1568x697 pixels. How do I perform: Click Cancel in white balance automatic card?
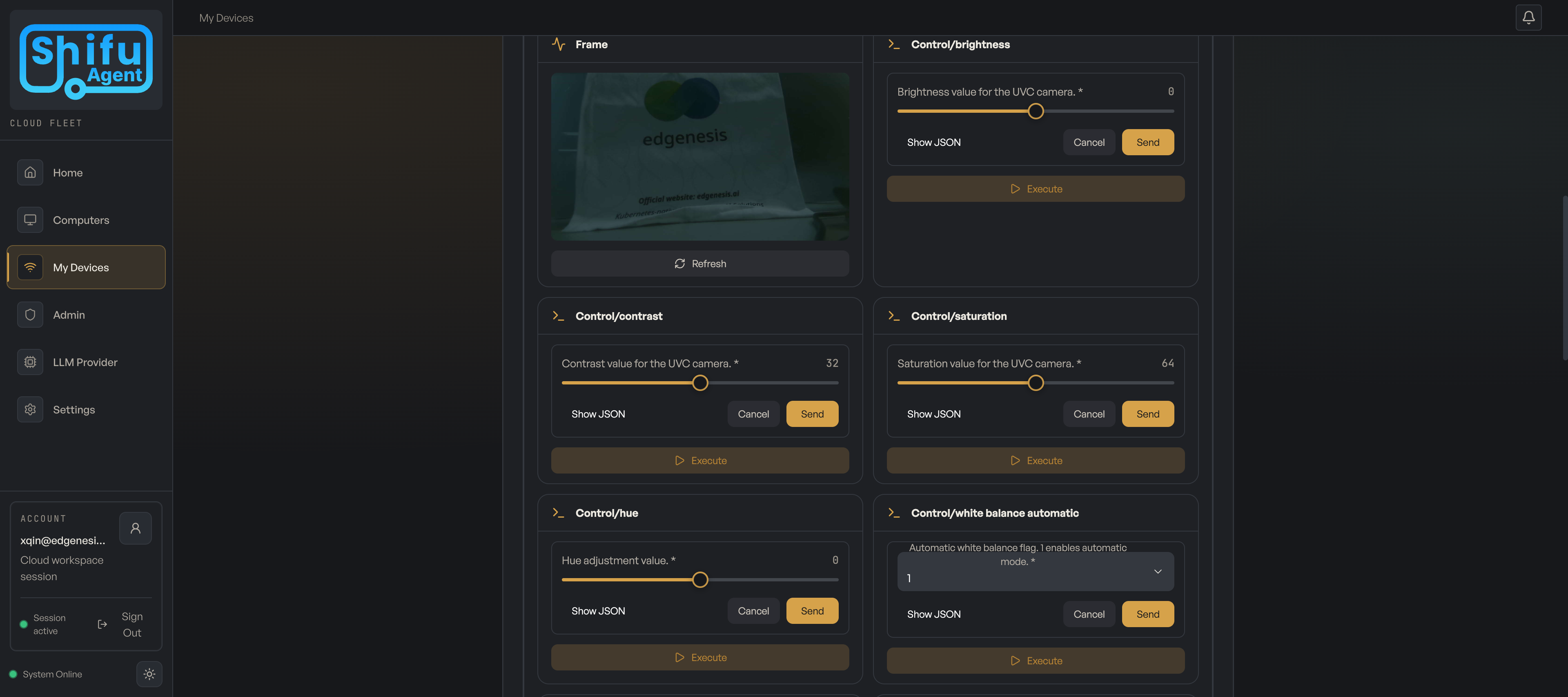1088,614
